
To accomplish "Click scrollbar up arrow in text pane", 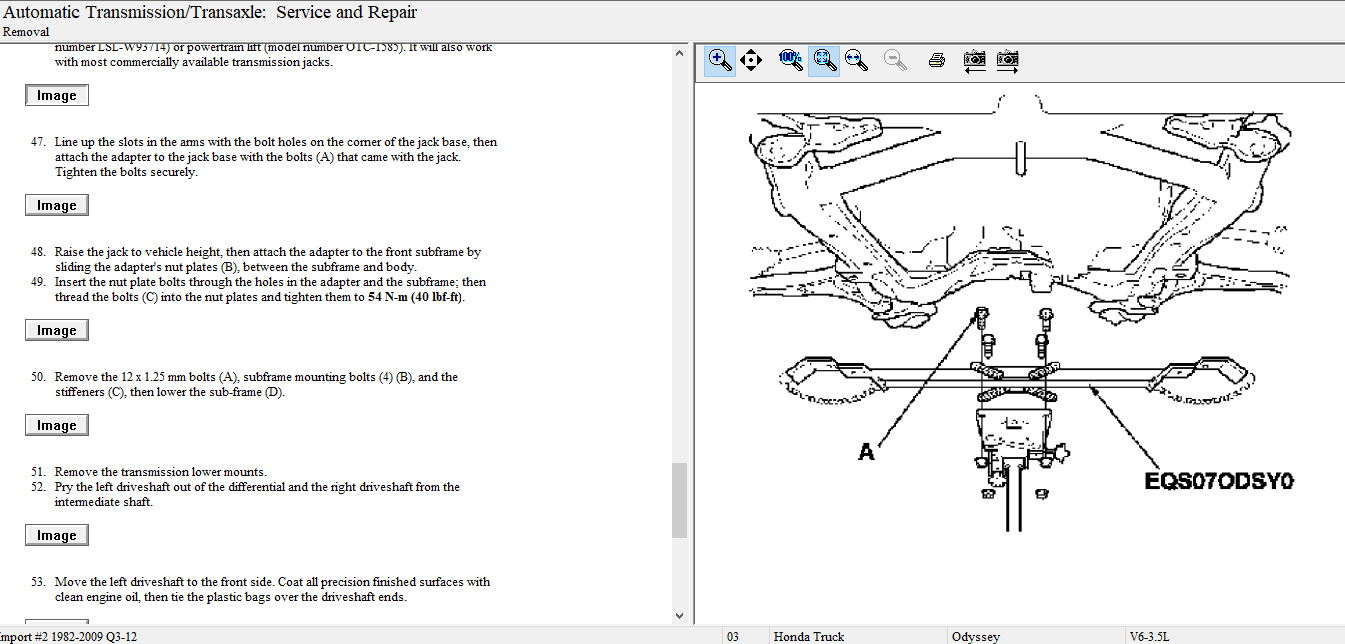I will 679,52.
